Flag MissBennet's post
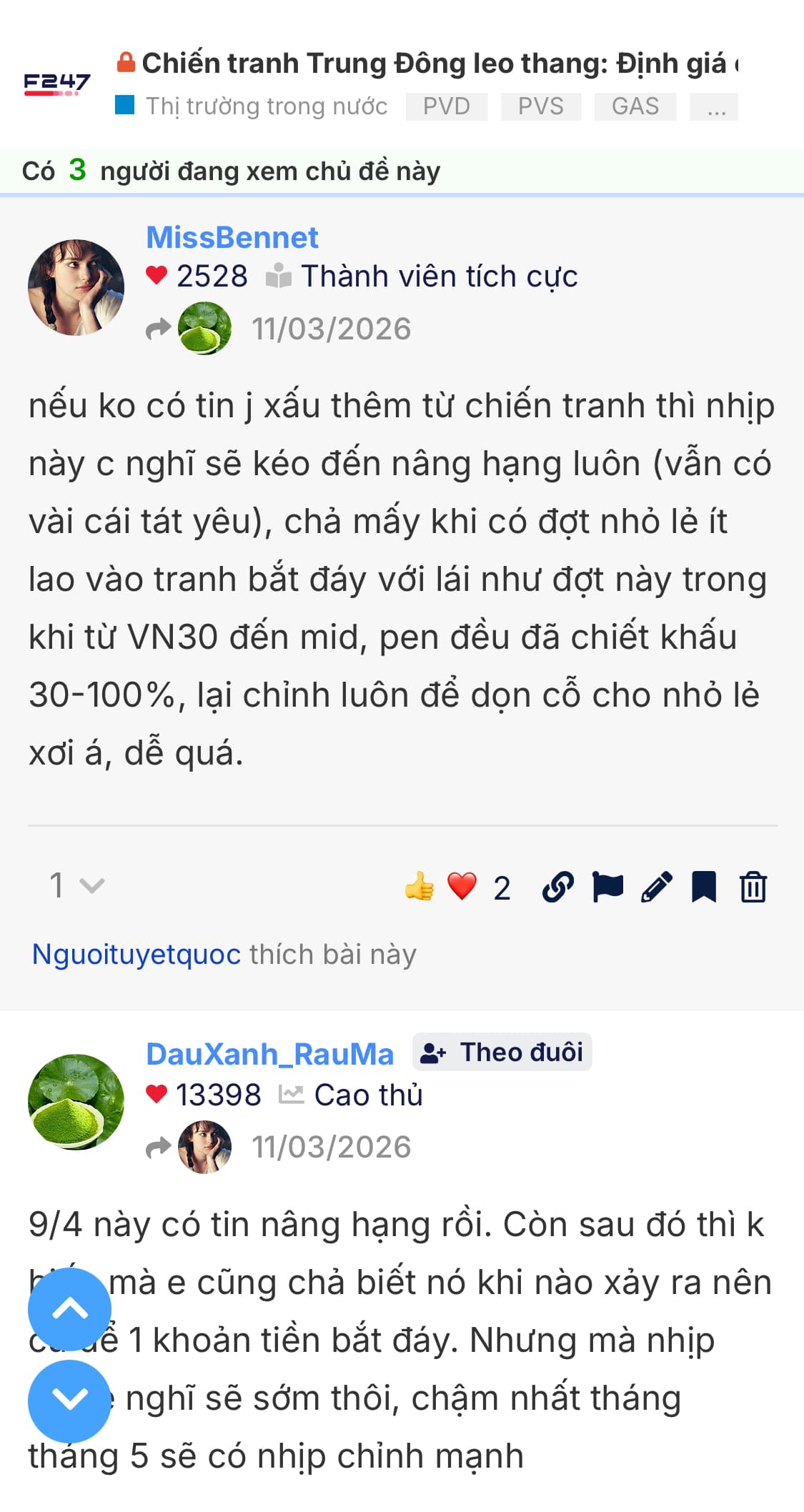This screenshot has width=804, height=1512. (x=607, y=887)
